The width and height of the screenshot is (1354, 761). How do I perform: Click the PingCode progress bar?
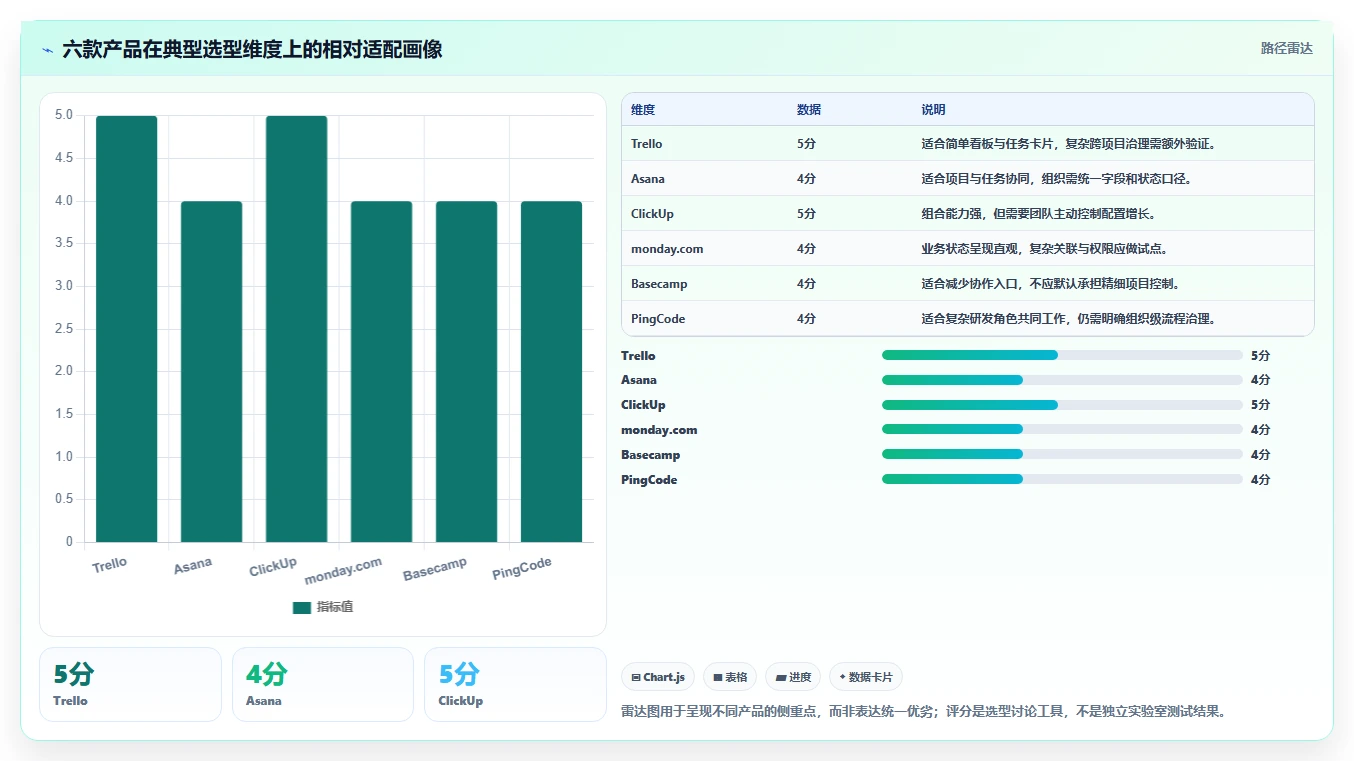[1062, 479]
